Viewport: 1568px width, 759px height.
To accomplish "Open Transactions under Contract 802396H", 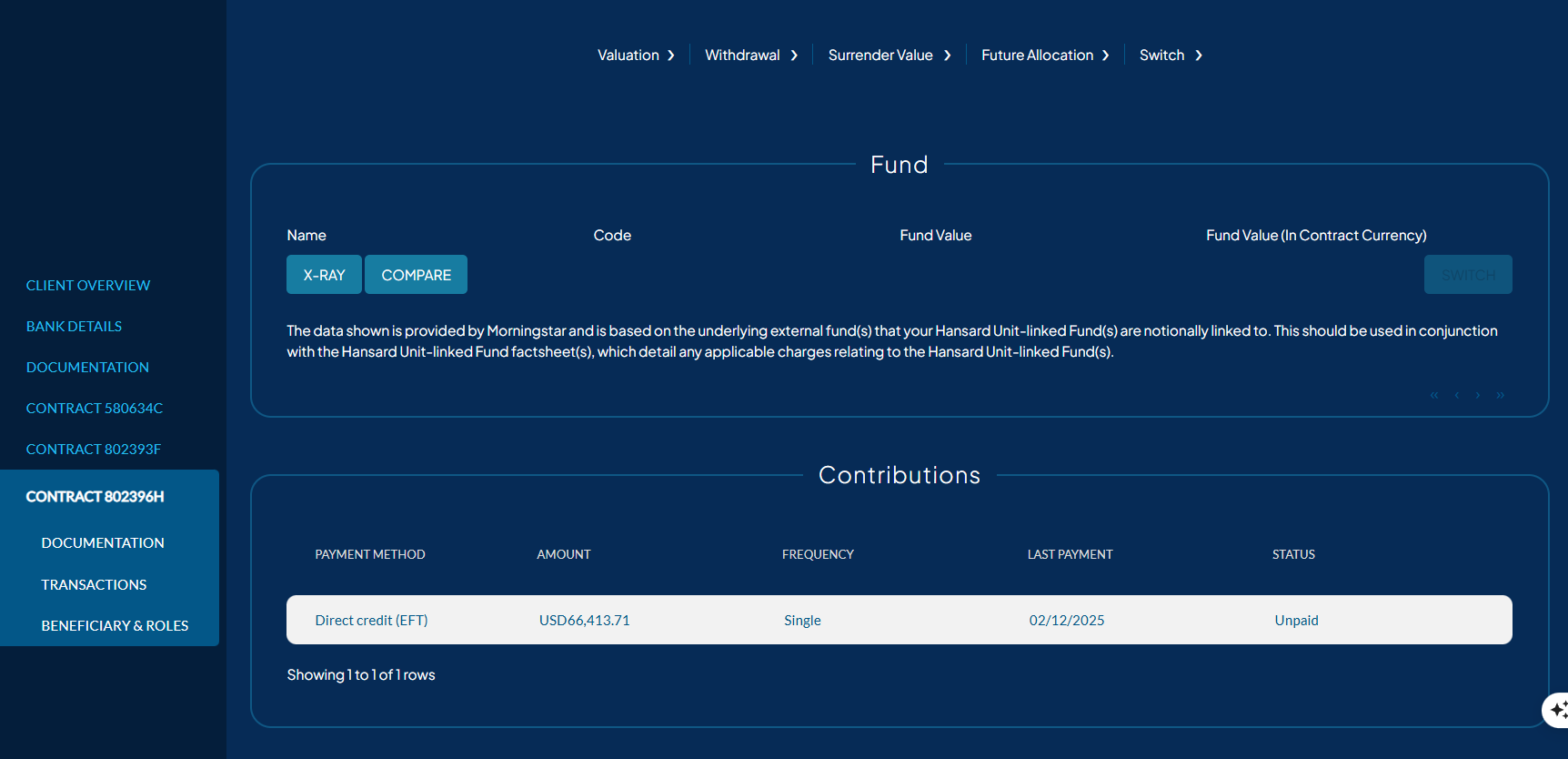I will coord(94,585).
